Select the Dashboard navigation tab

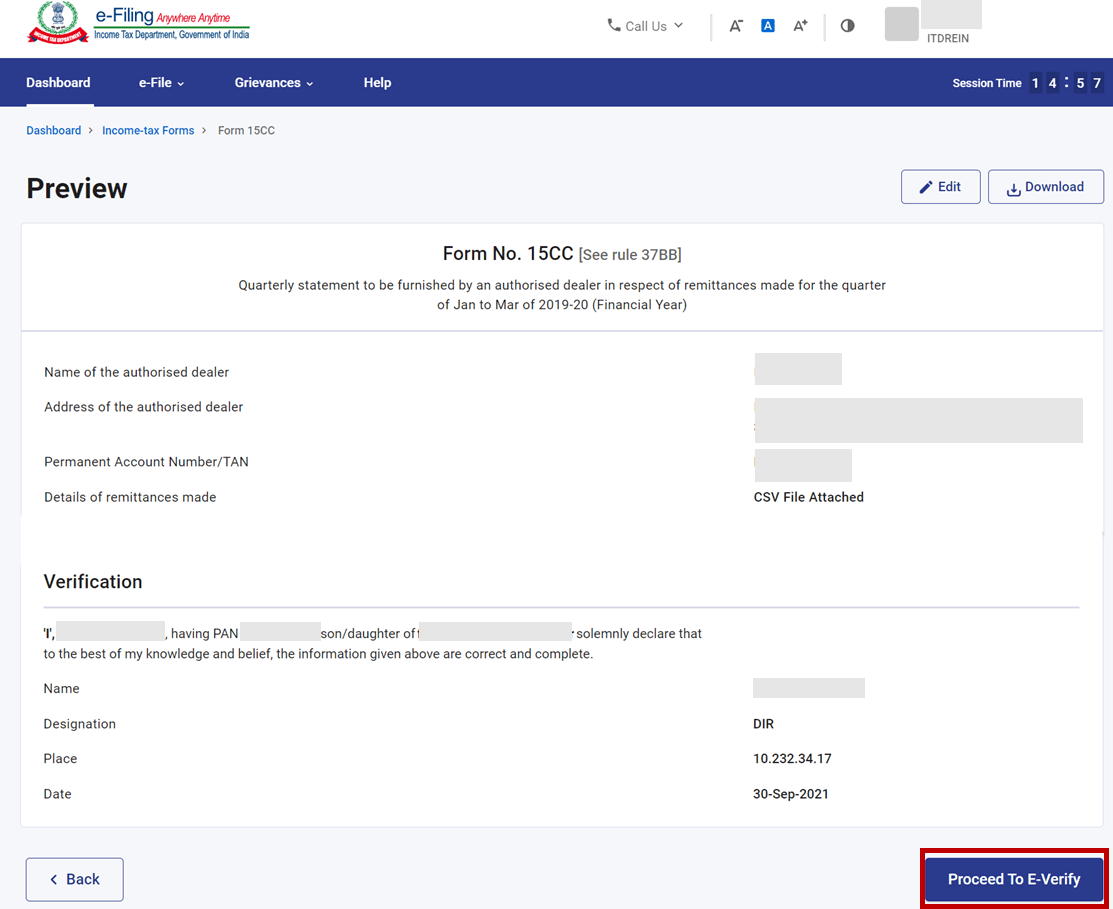[x=58, y=82]
